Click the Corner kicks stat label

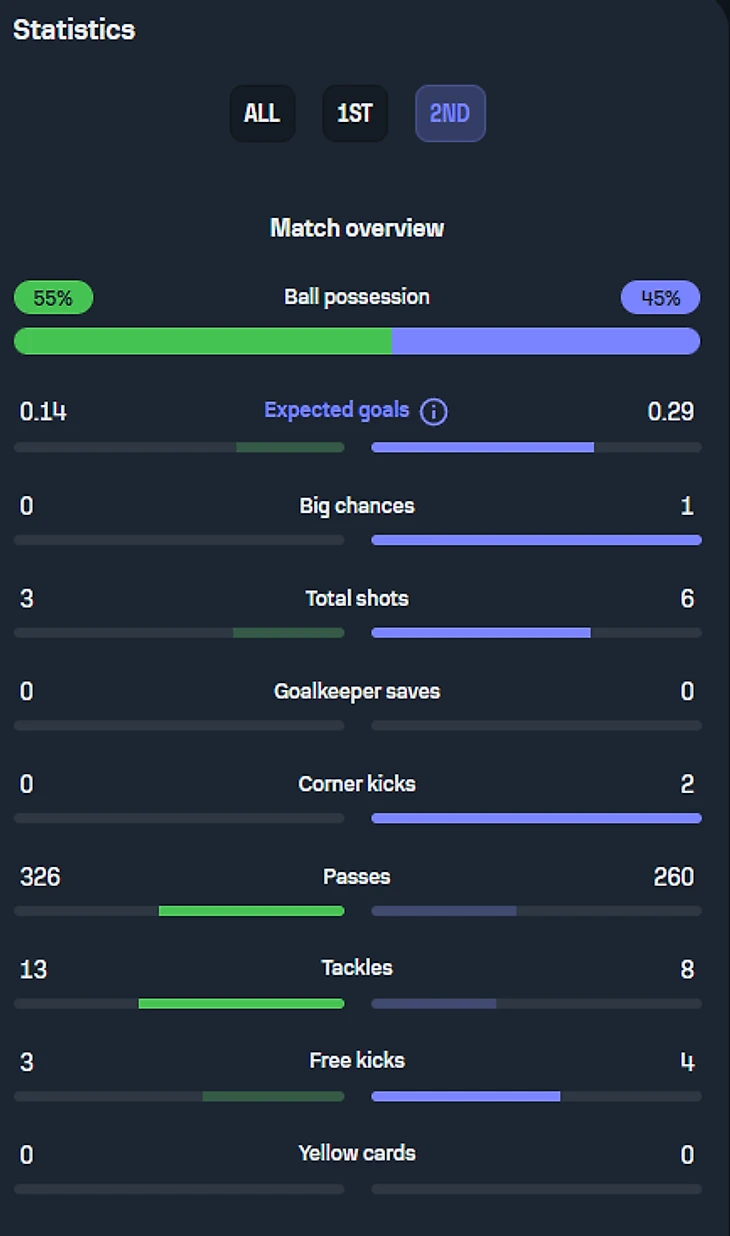click(357, 784)
